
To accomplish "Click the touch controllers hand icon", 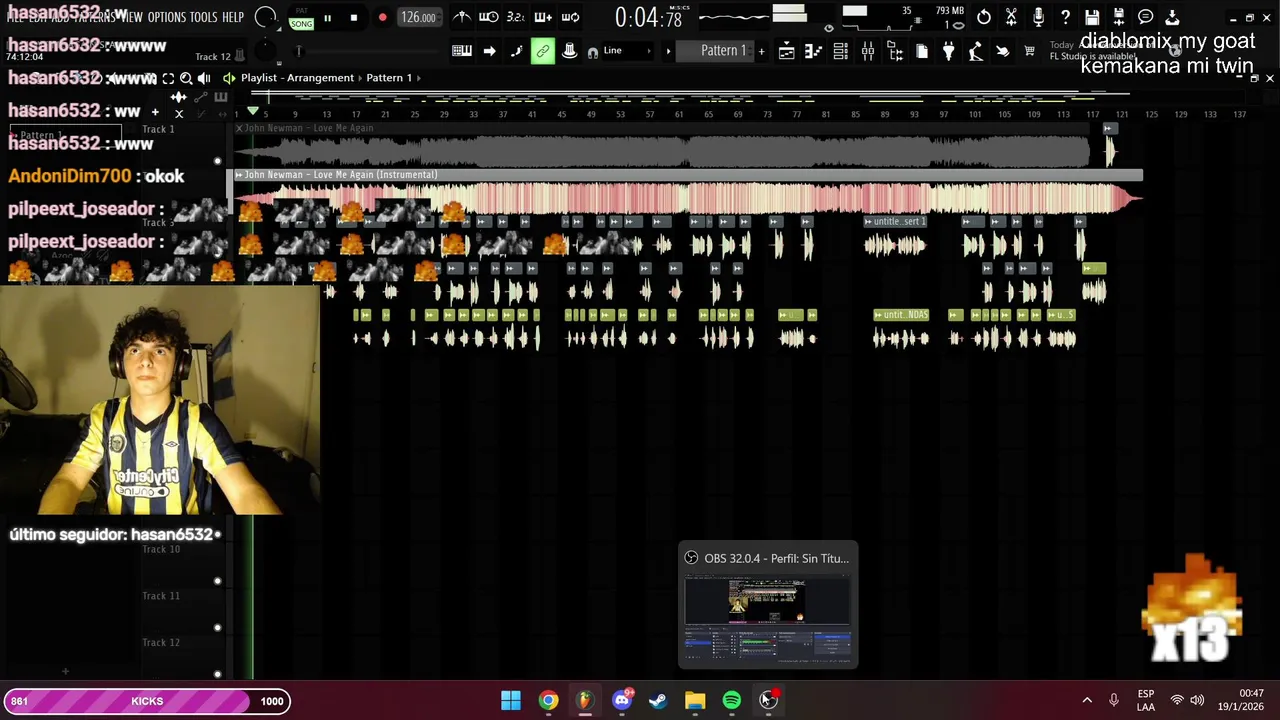I will pyautogui.click(x=1003, y=51).
